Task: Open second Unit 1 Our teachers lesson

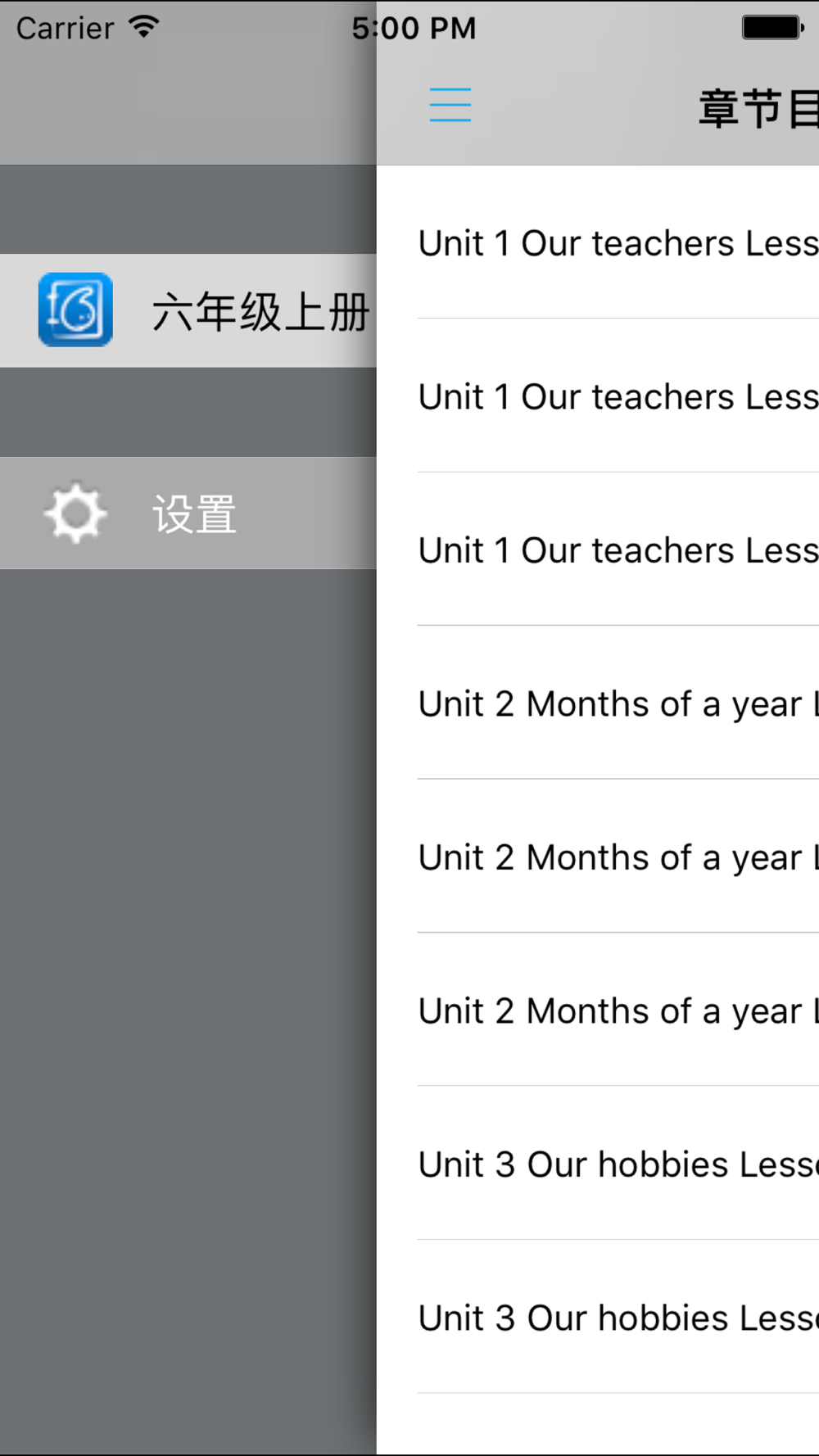Action: pos(618,396)
